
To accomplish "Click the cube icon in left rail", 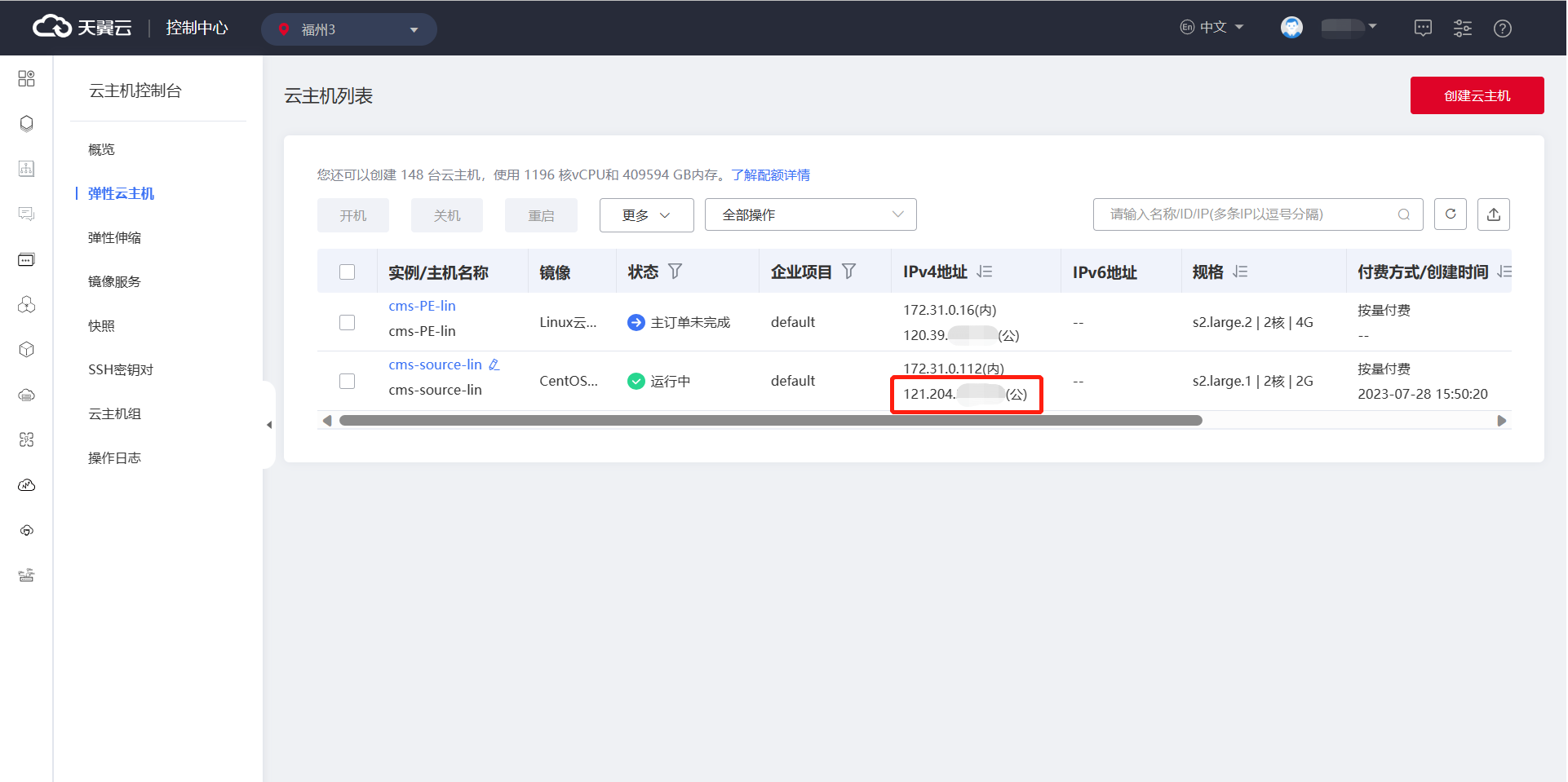I will (x=26, y=349).
